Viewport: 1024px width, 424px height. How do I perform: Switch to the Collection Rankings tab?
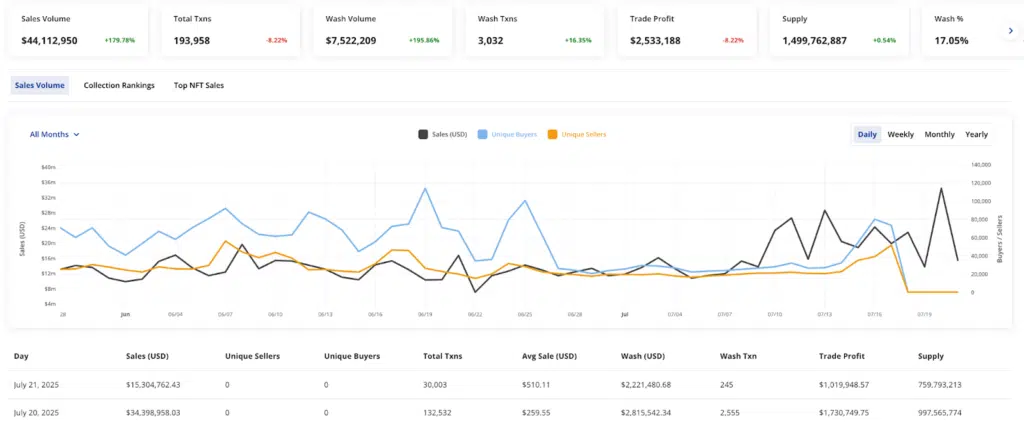tap(119, 86)
